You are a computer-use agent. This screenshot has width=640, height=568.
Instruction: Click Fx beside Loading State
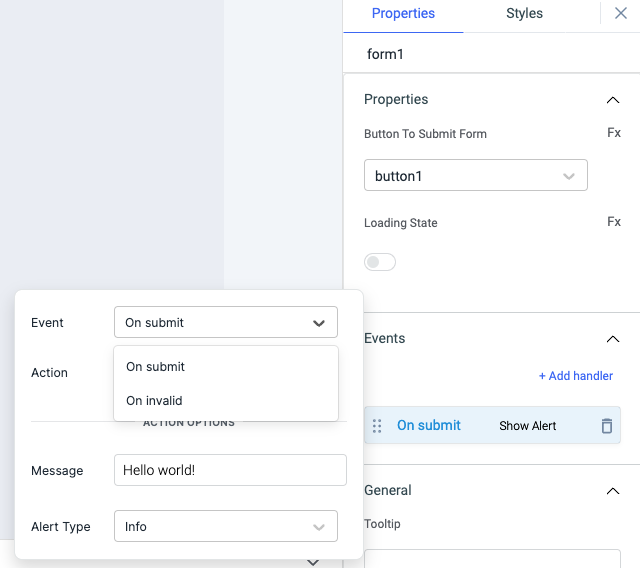point(614,222)
